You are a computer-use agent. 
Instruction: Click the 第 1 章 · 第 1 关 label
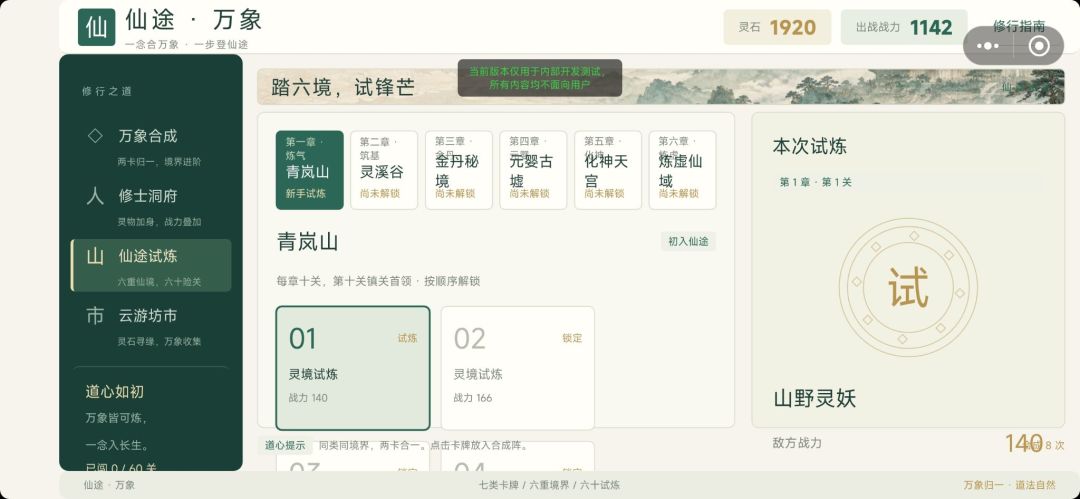pyautogui.click(x=816, y=182)
